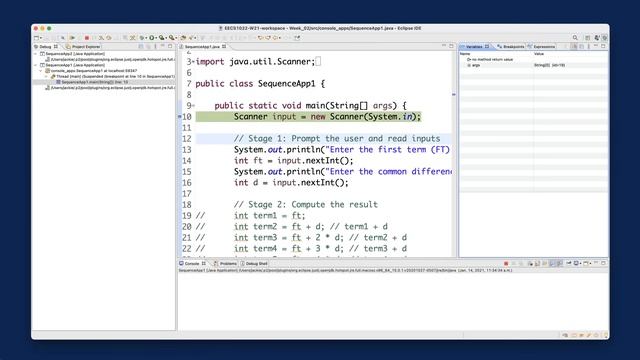Click the Step Into toolbar icon
The width and height of the screenshot is (640, 360).
101,38
